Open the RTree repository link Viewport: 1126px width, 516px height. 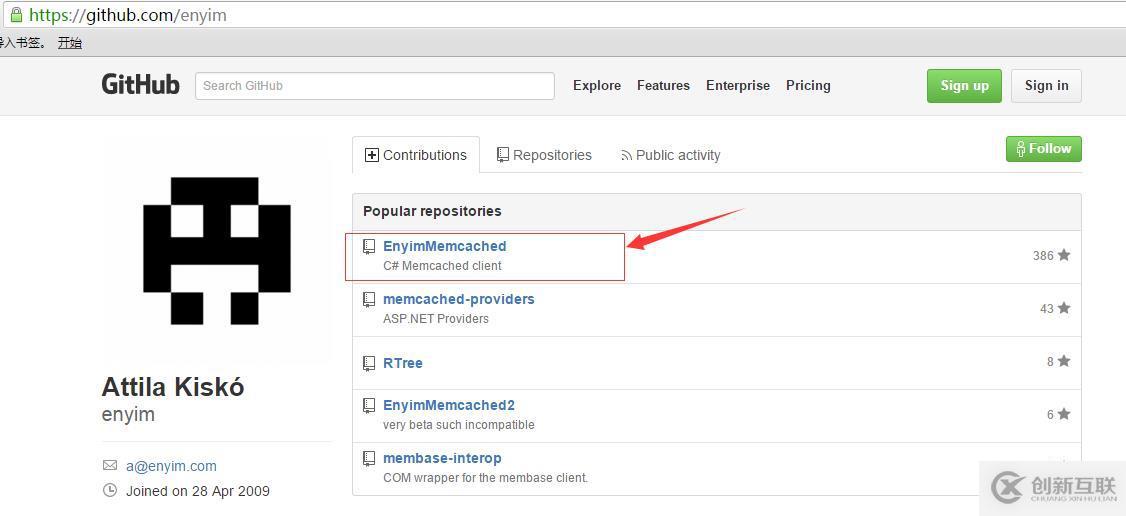click(403, 363)
